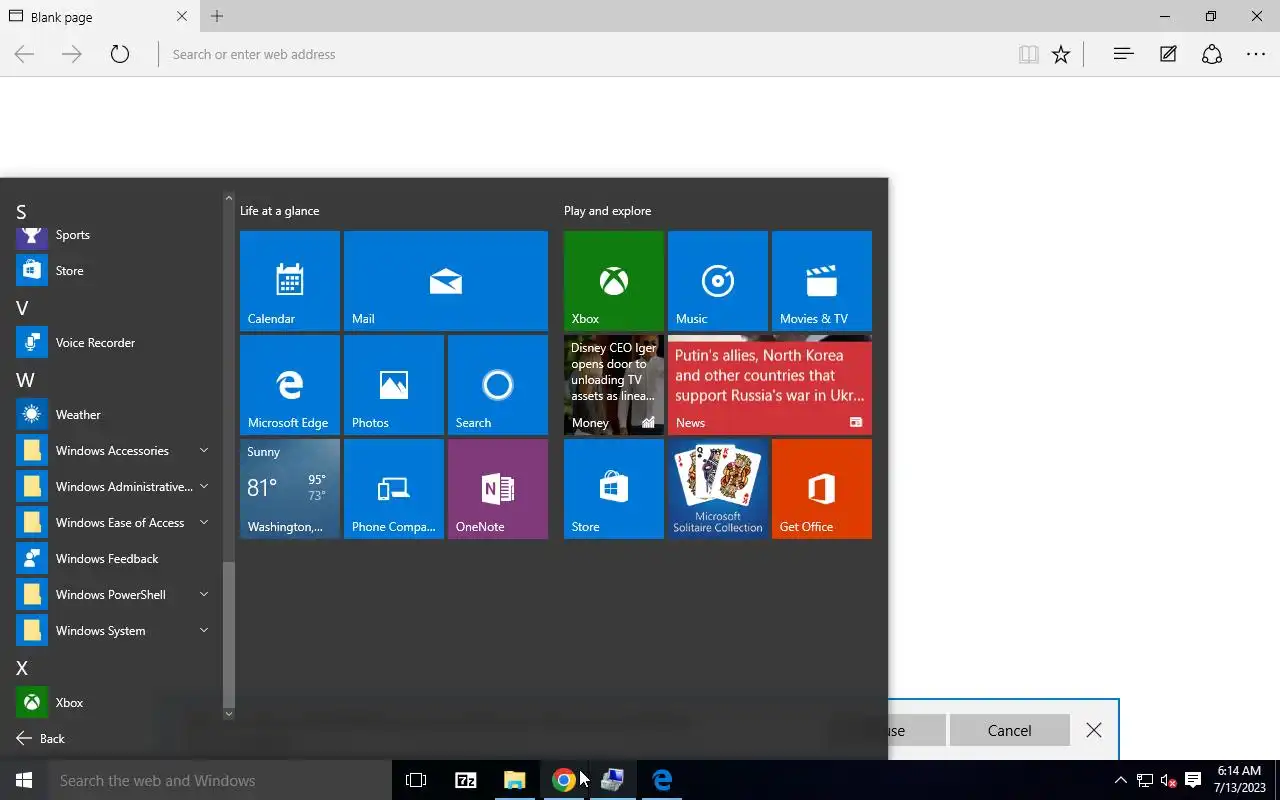This screenshot has width=1280, height=800.
Task: Open the Edge Hub panel
Action: [x=1123, y=55]
